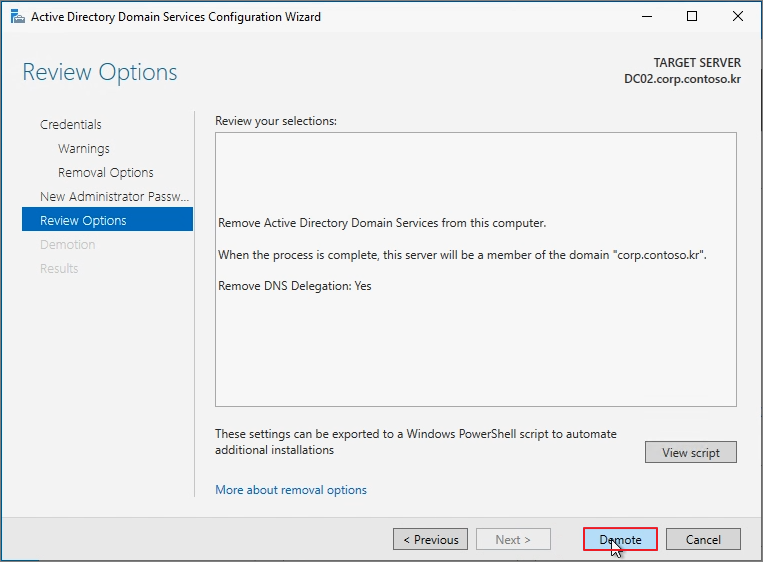Click the Review your selections label
The image size is (763, 562).
276,121
